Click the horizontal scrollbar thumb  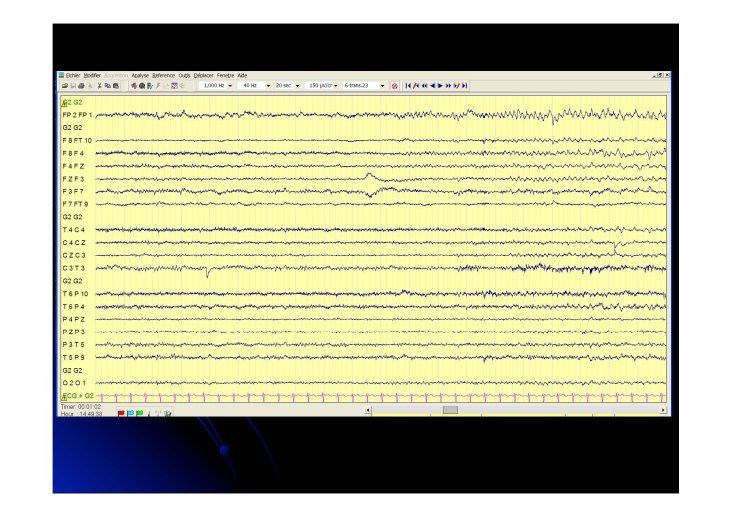point(450,410)
